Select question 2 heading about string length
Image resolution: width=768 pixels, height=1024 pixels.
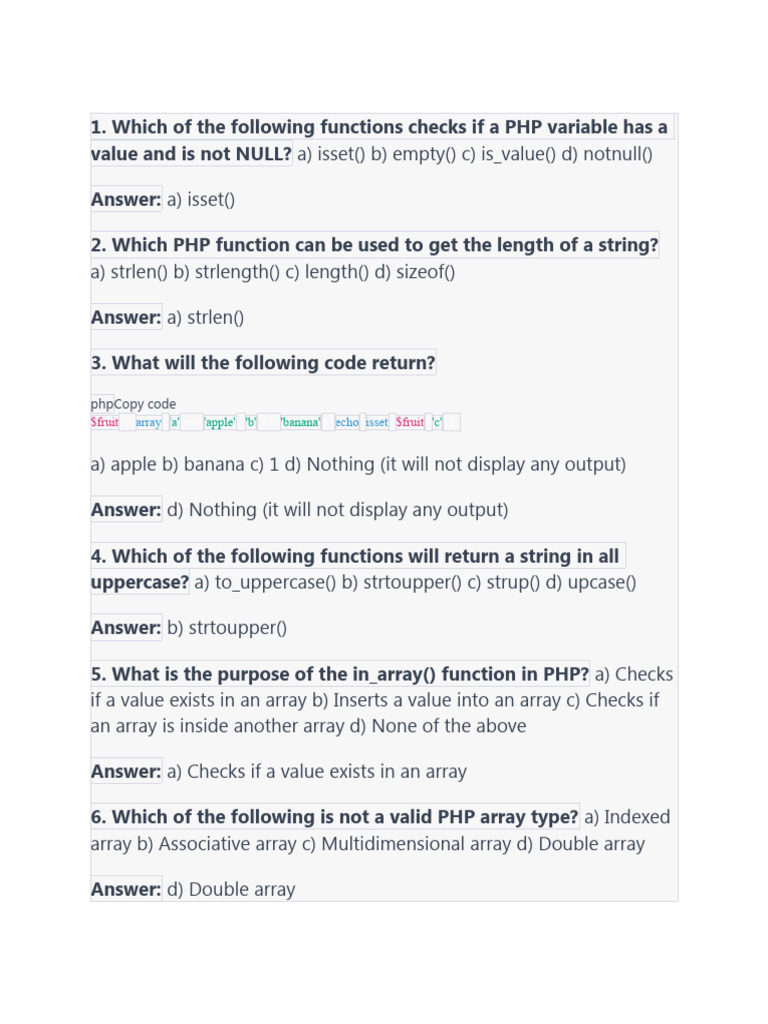coord(374,245)
